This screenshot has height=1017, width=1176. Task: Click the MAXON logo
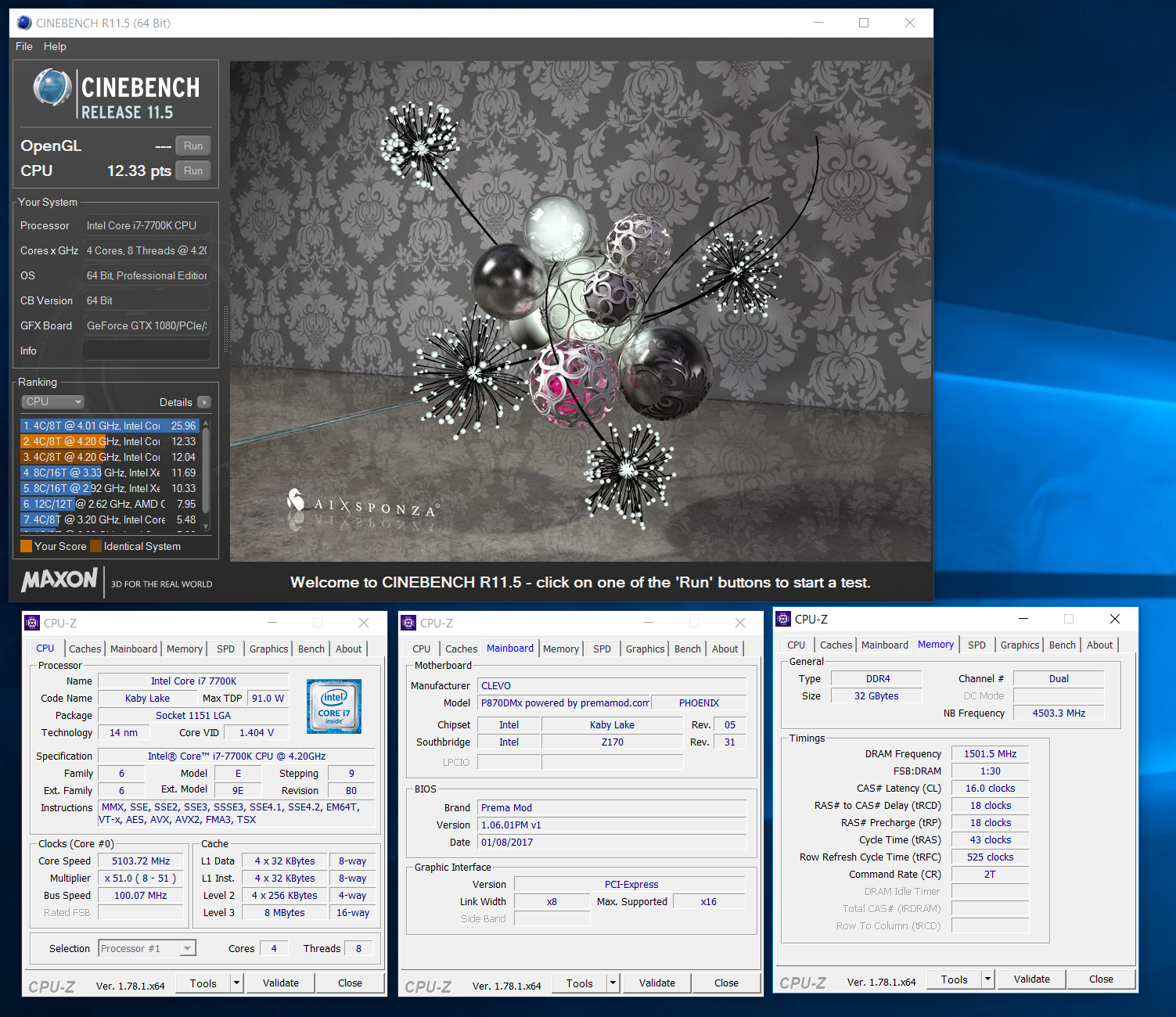59,580
